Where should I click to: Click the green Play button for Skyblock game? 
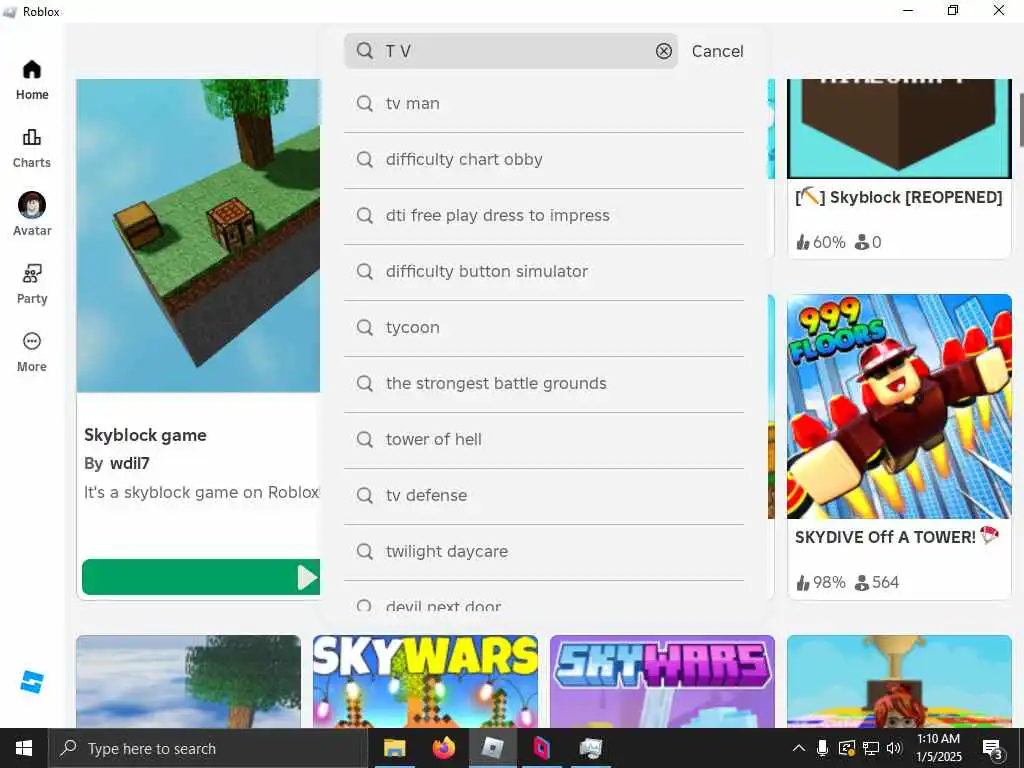pos(201,577)
